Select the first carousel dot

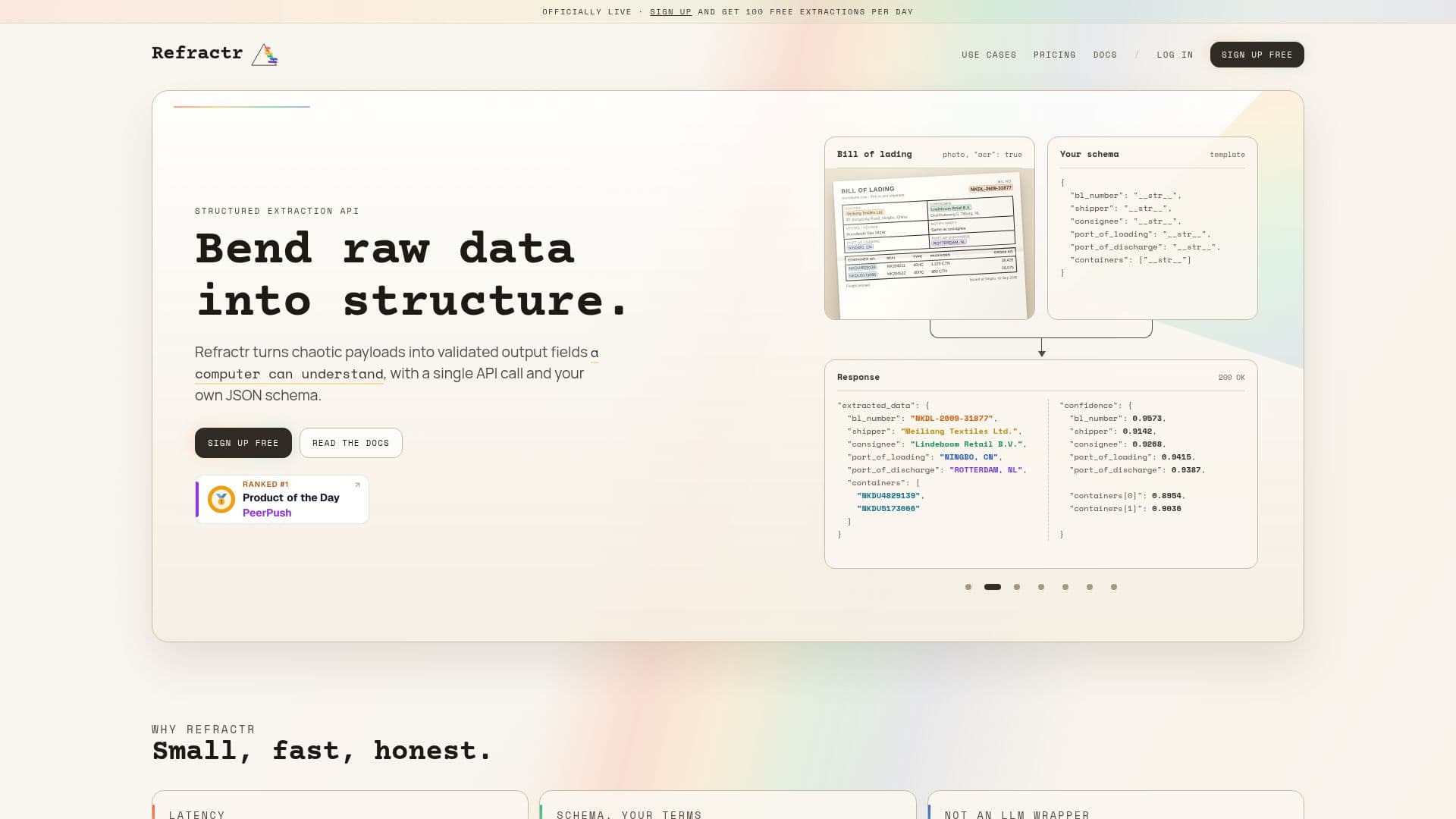click(968, 587)
